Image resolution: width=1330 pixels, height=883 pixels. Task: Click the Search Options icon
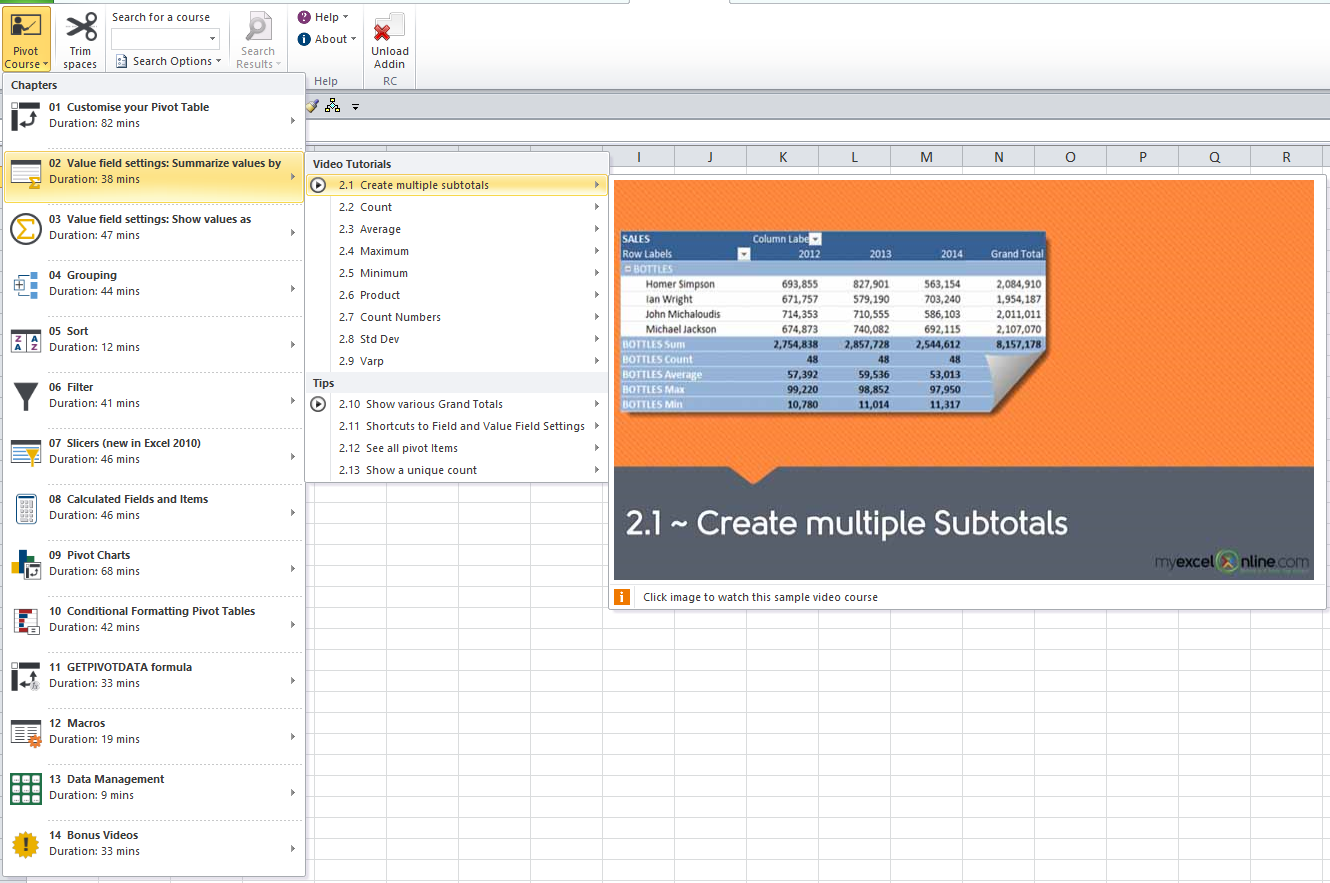121,61
